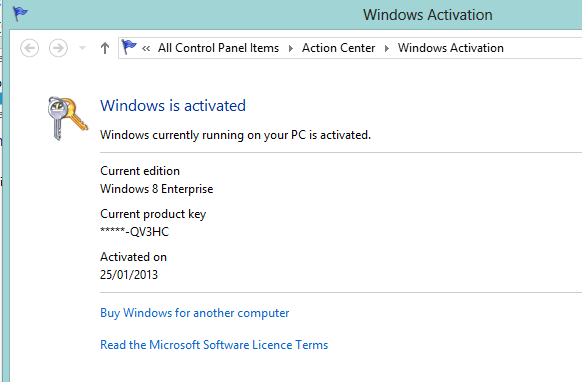Click the Current product key label
The height and width of the screenshot is (382, 582).
[x=153, y=214]
